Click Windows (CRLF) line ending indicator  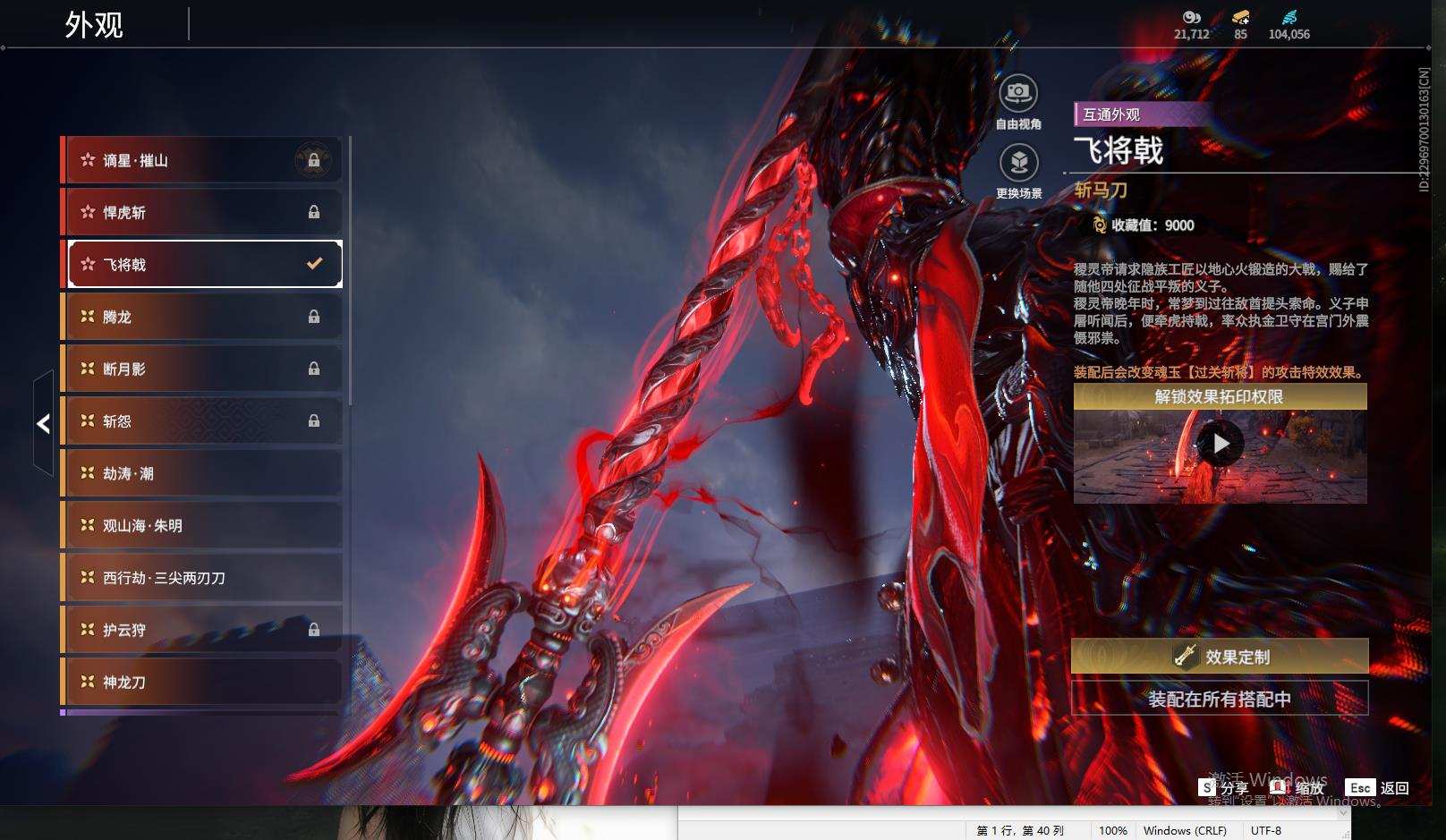point(1185,830)
